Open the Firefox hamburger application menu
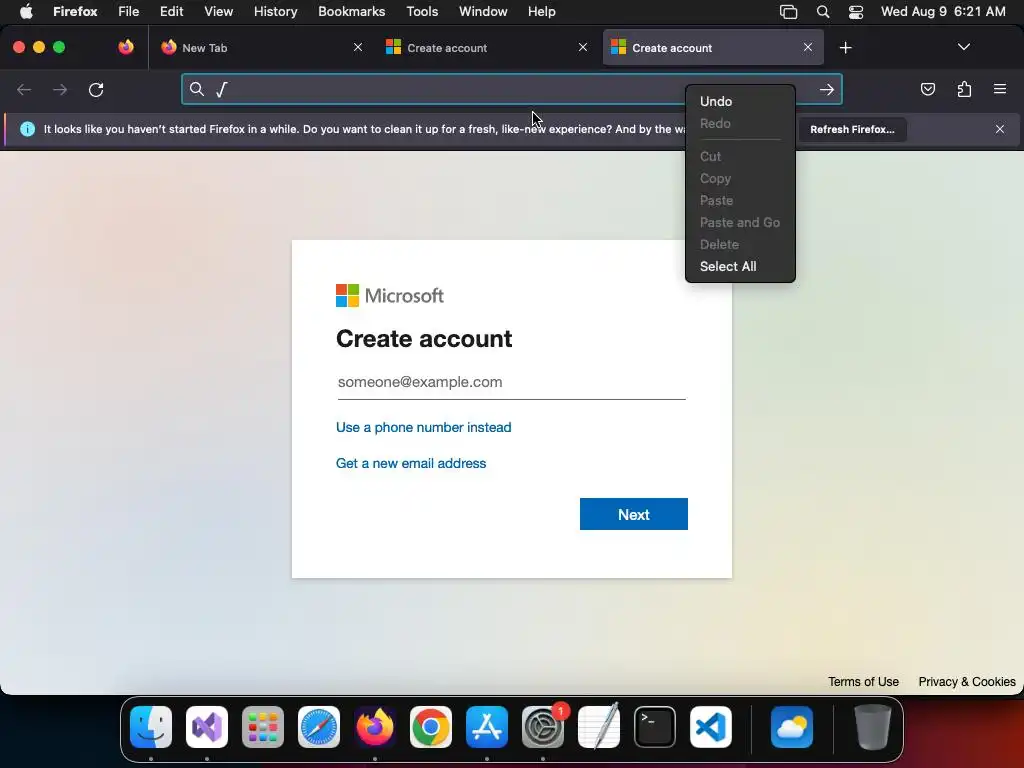Screen dimensions: 1024x768 [x=1000, y=89]
